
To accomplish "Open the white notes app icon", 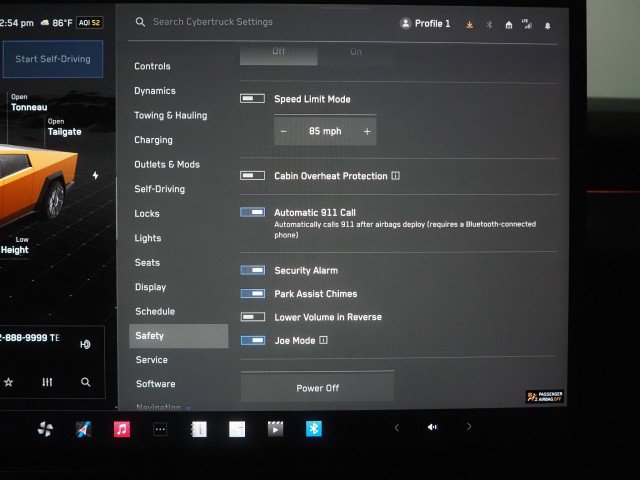I will click(x=237, y=429).
